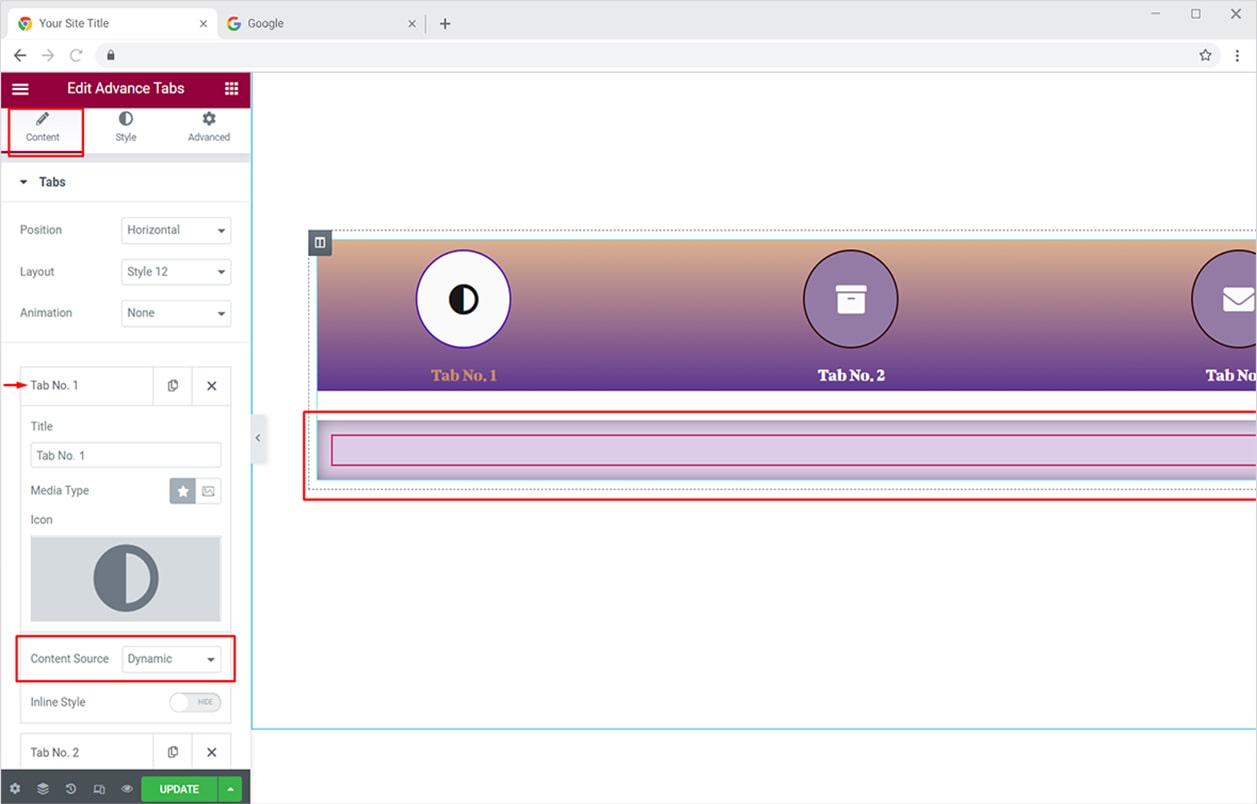The image size is (1257, 804).
Task: Remove the Tab No. 1 item
Action: coord(211,386)
